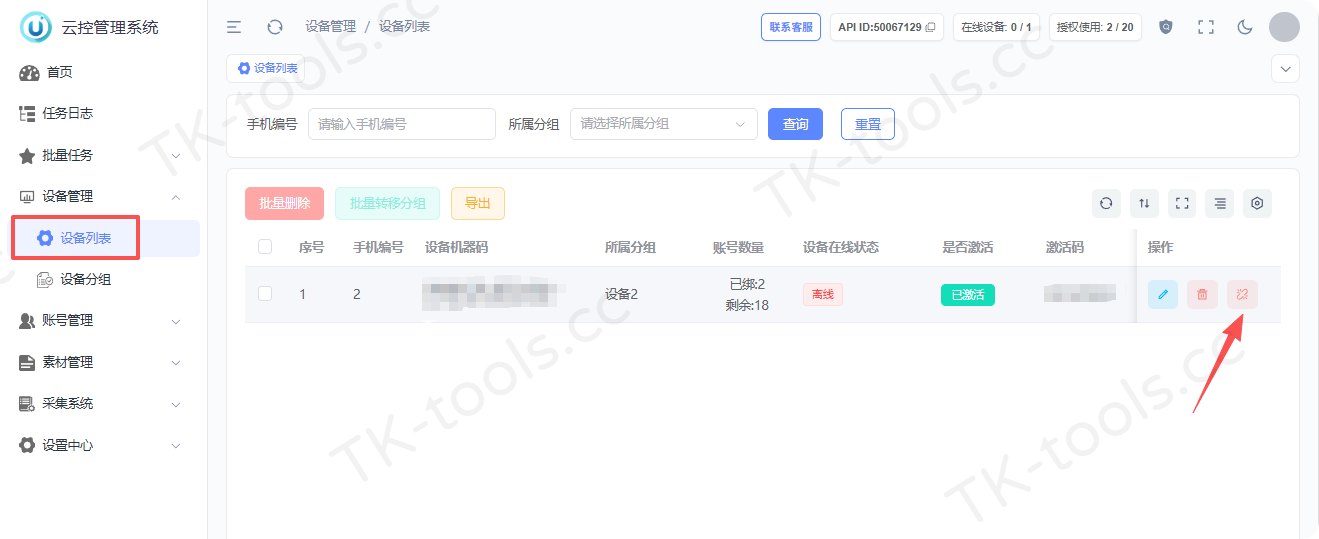This screenshot has width=1319, height=539.
Task: Switch to the 设备列表 page tab
Action: 266,68
